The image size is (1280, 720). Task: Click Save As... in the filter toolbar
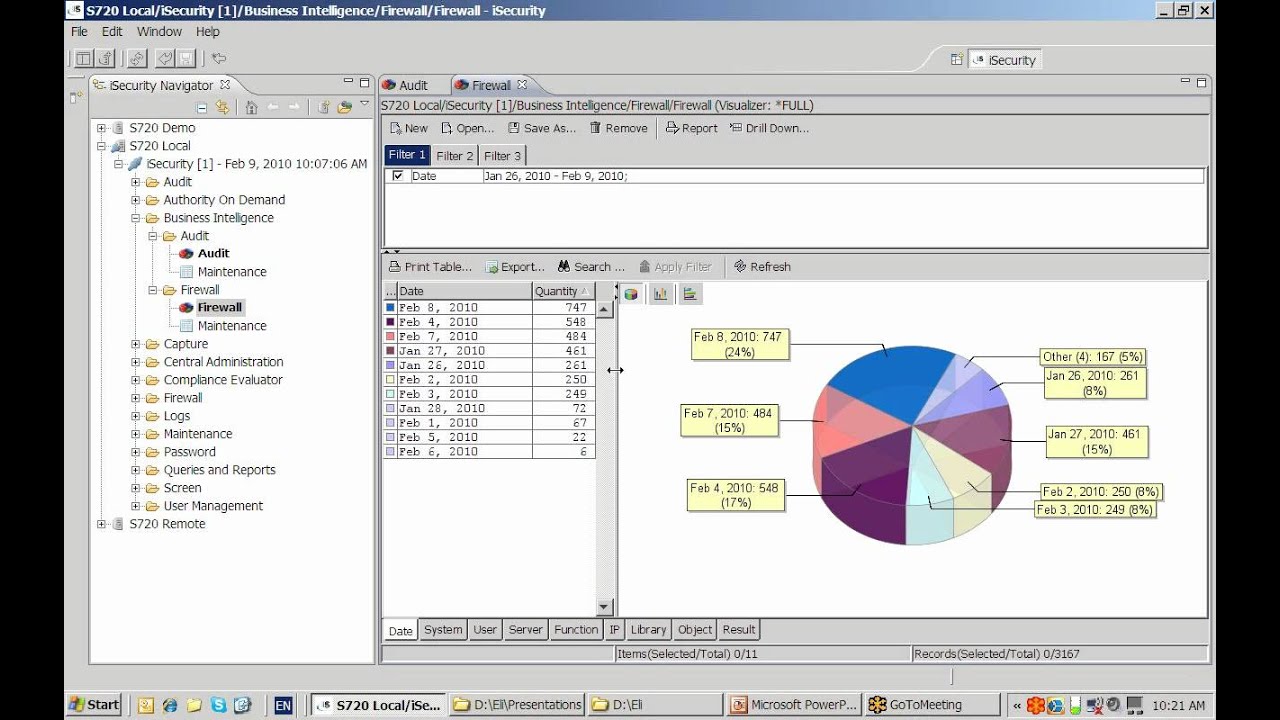point(542,128)
